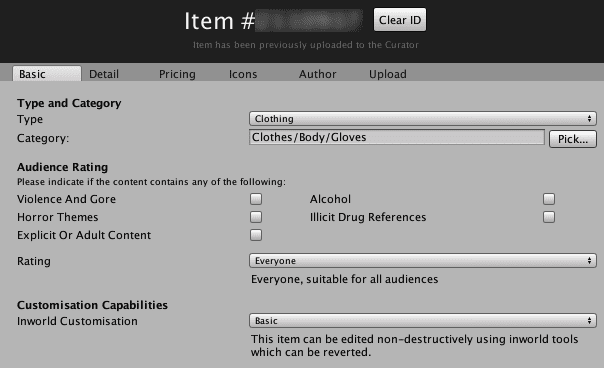Screen dimensions: 604x368
Task: Click the 'Inworld Customisation' label
Action: click(77, 321)
